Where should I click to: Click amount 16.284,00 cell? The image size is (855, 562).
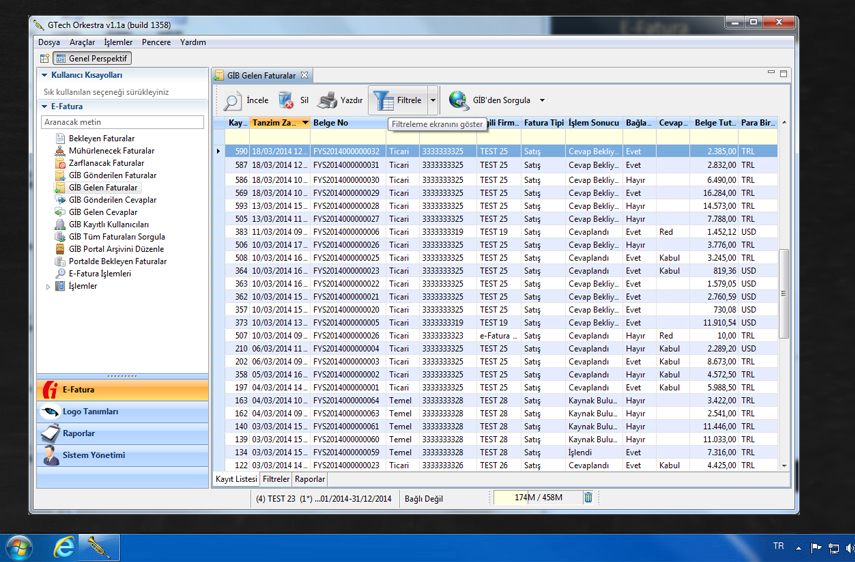[715, 193]
